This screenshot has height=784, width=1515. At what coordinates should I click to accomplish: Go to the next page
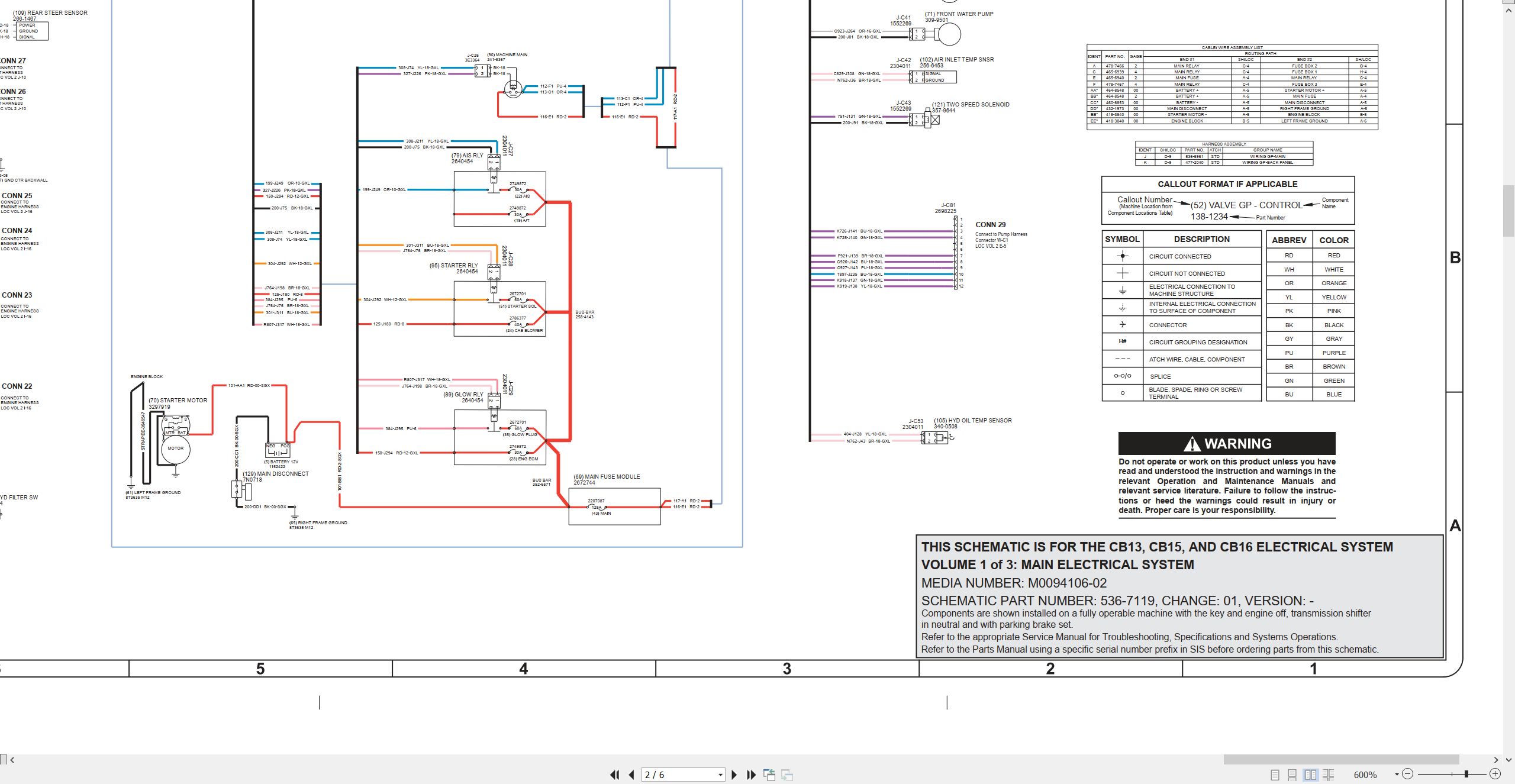[x=734, y=775]
